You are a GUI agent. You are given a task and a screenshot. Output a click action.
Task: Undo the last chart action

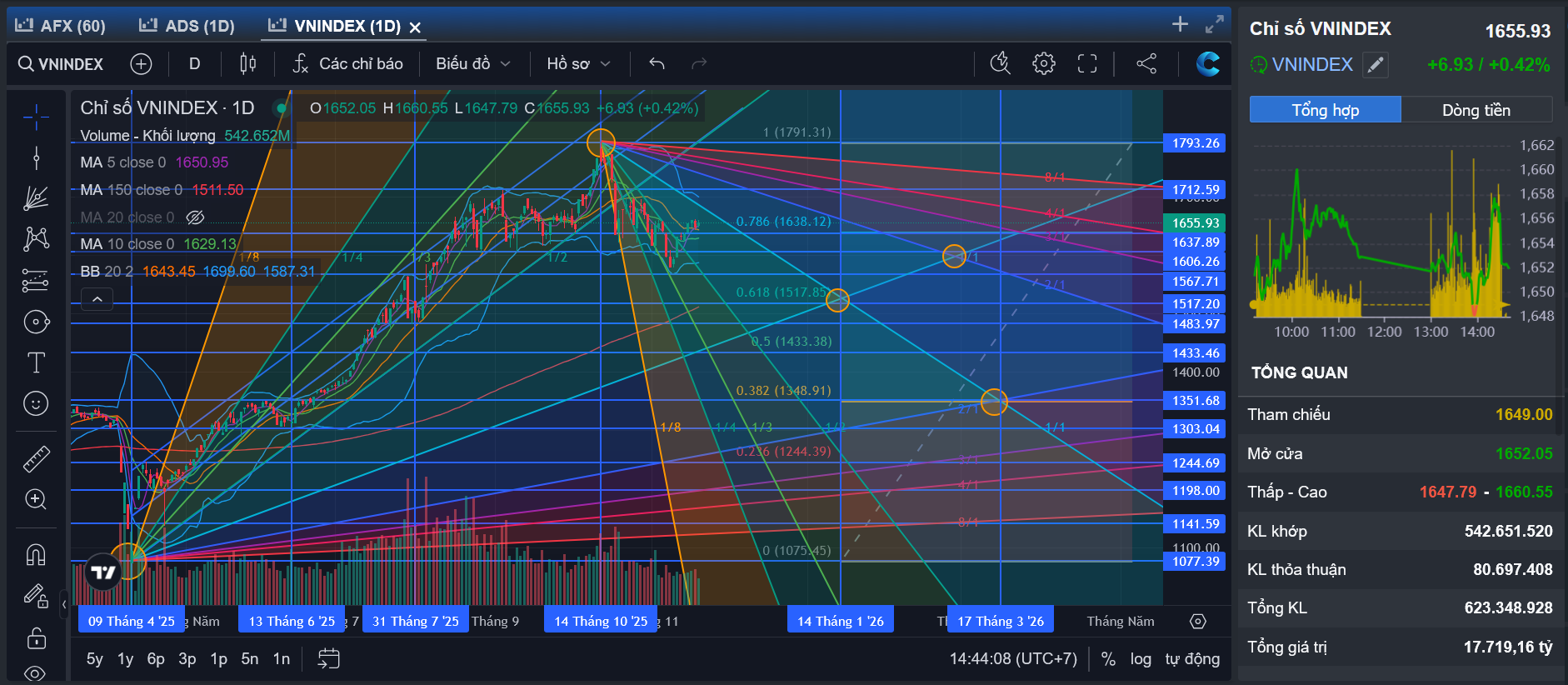pos(657,64)
